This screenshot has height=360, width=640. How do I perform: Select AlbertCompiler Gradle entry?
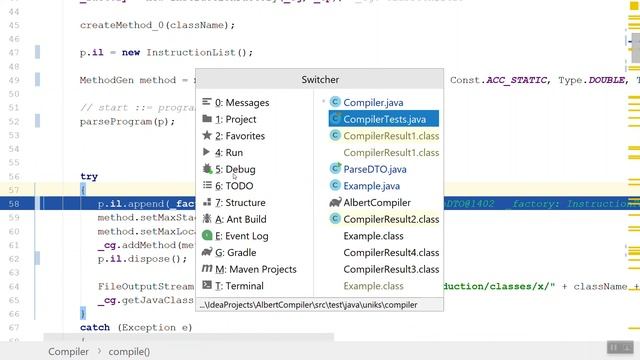point(377,203)
